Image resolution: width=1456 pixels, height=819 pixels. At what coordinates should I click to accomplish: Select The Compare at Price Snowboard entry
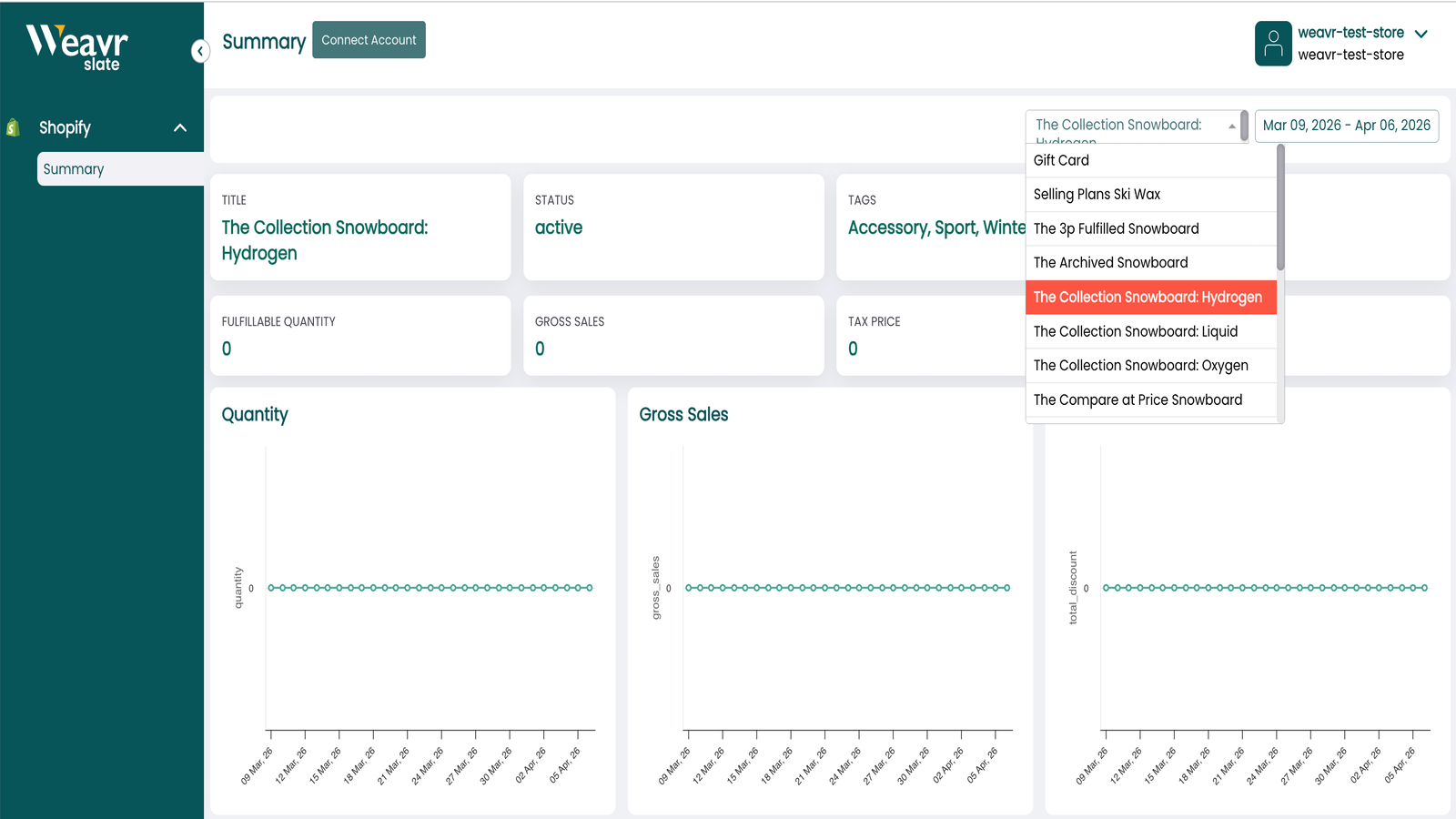click(1137, 399)
